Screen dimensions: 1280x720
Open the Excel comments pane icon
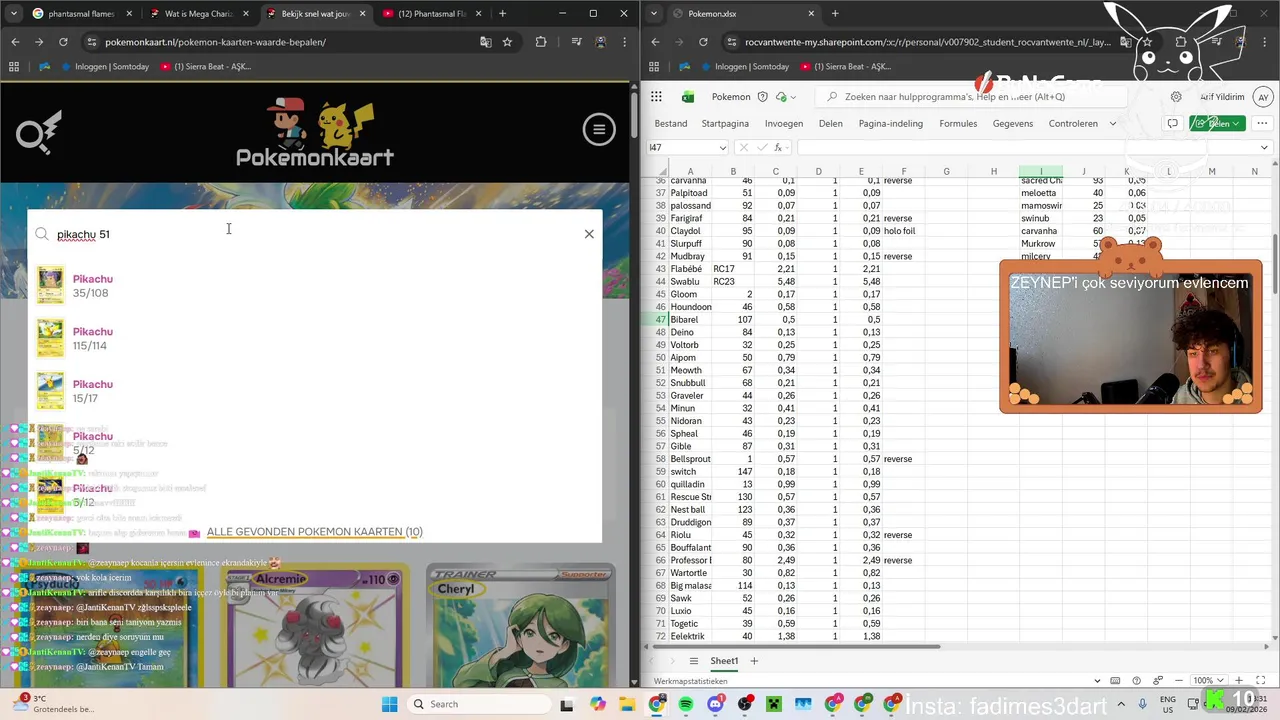coord(1173,124)
